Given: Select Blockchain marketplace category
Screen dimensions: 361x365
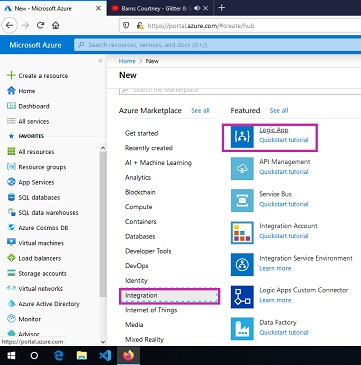Looking at the screenshot, I should (140, 192).
